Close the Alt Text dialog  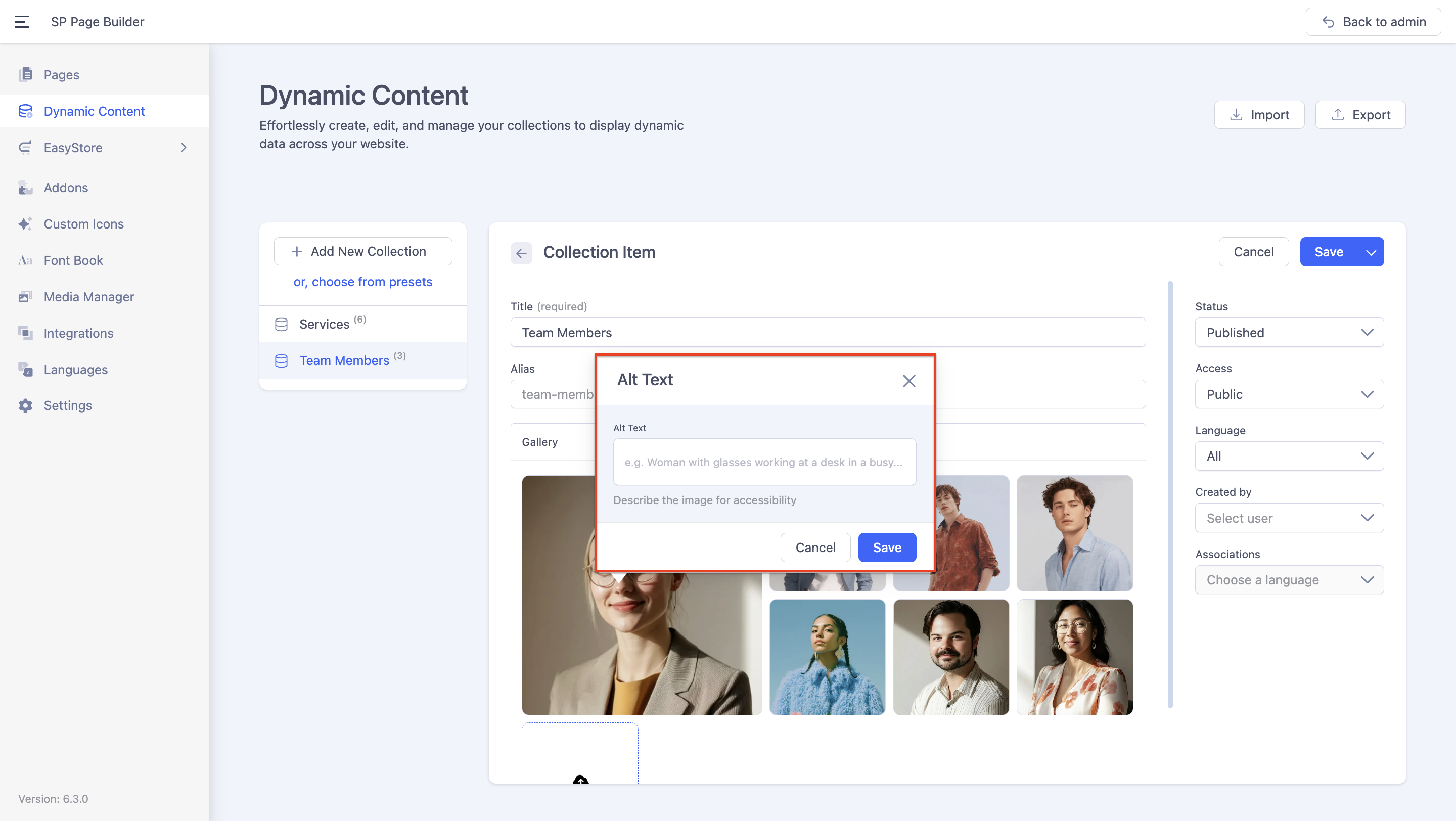coord(908,381)
